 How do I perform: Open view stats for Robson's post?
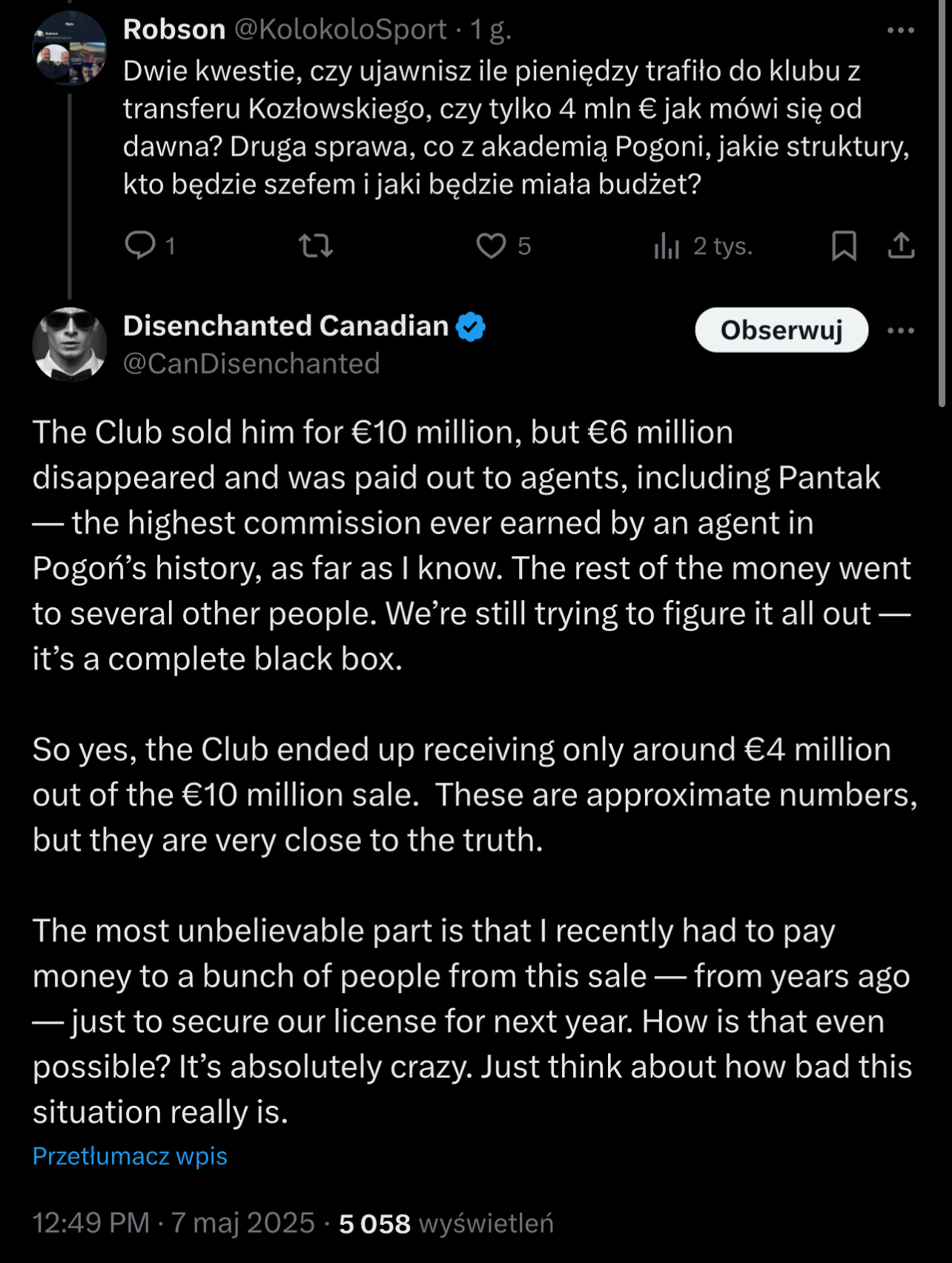coord(667,245)
